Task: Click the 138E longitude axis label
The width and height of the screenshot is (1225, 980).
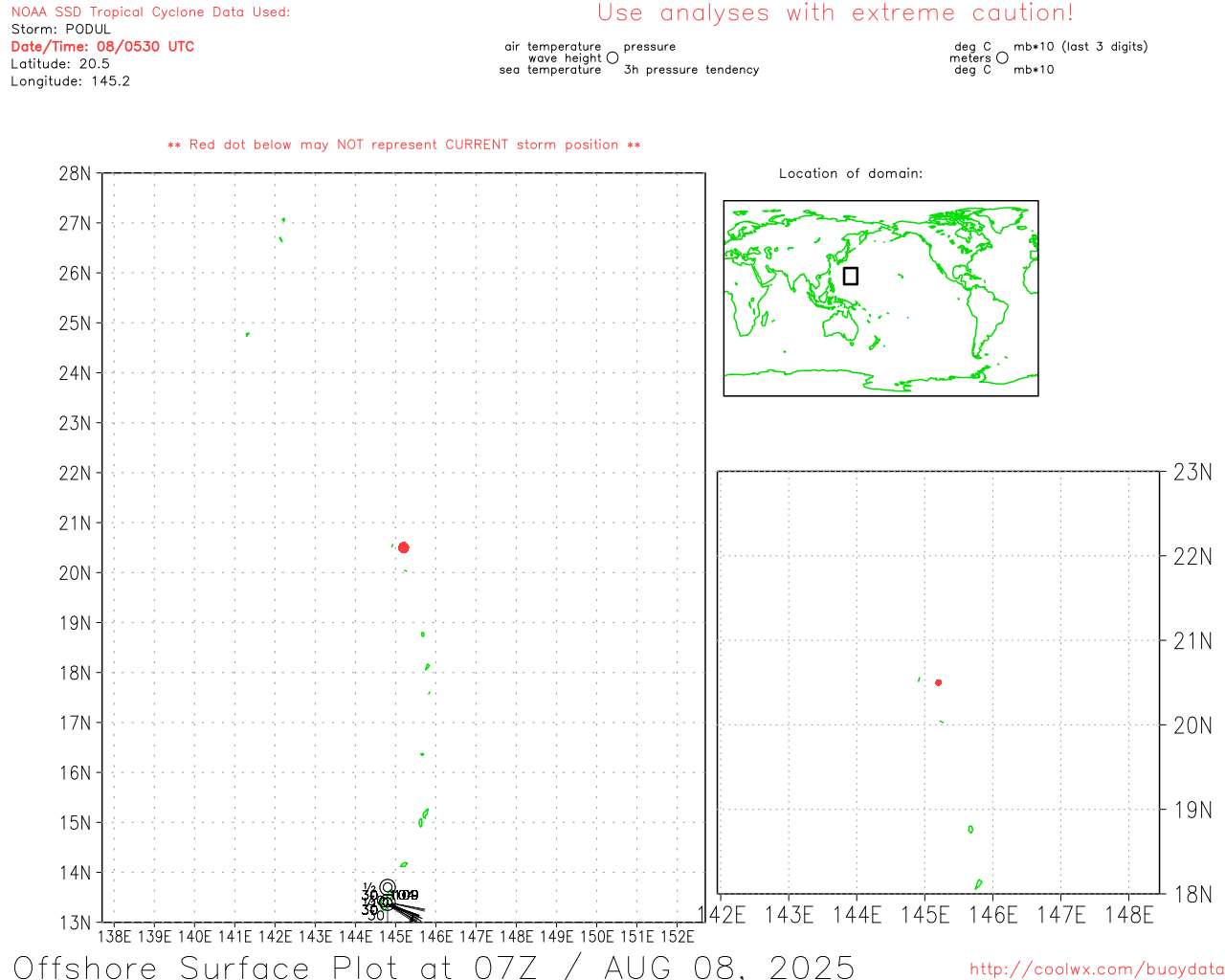Action: click(114, 936)
